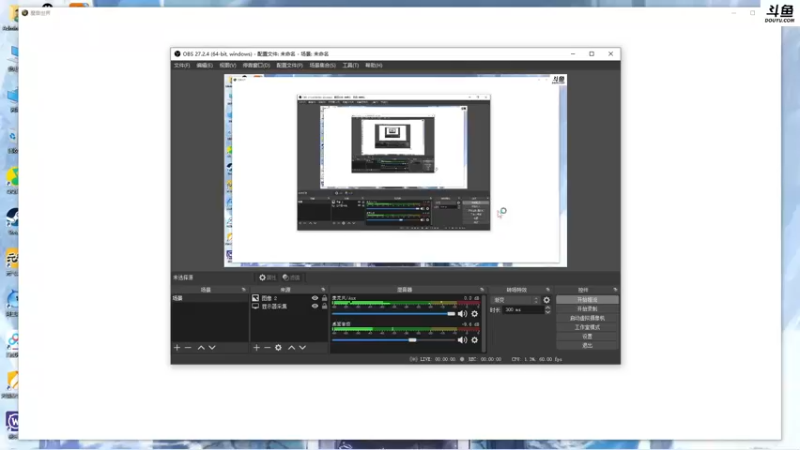Select the 图像 2 source row
The width and height of the screenshot is (800, 450).
(289, 298)
